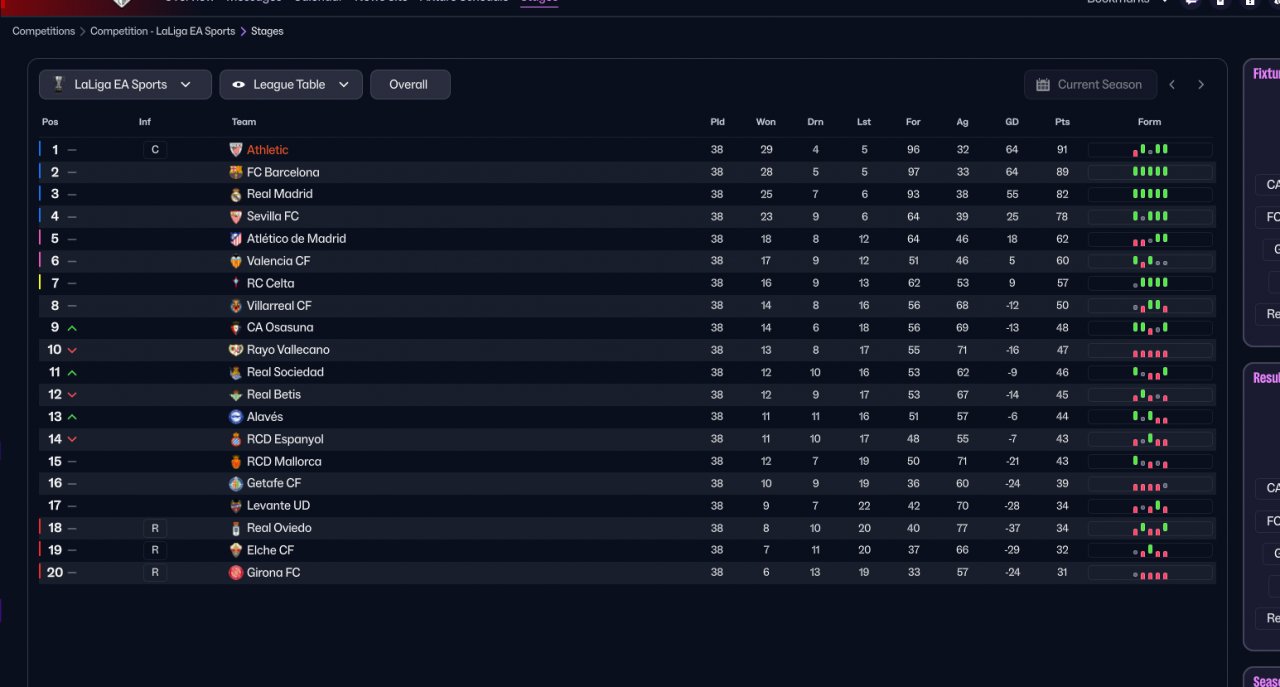Click the Levante UD club badge

coord(236,506)
